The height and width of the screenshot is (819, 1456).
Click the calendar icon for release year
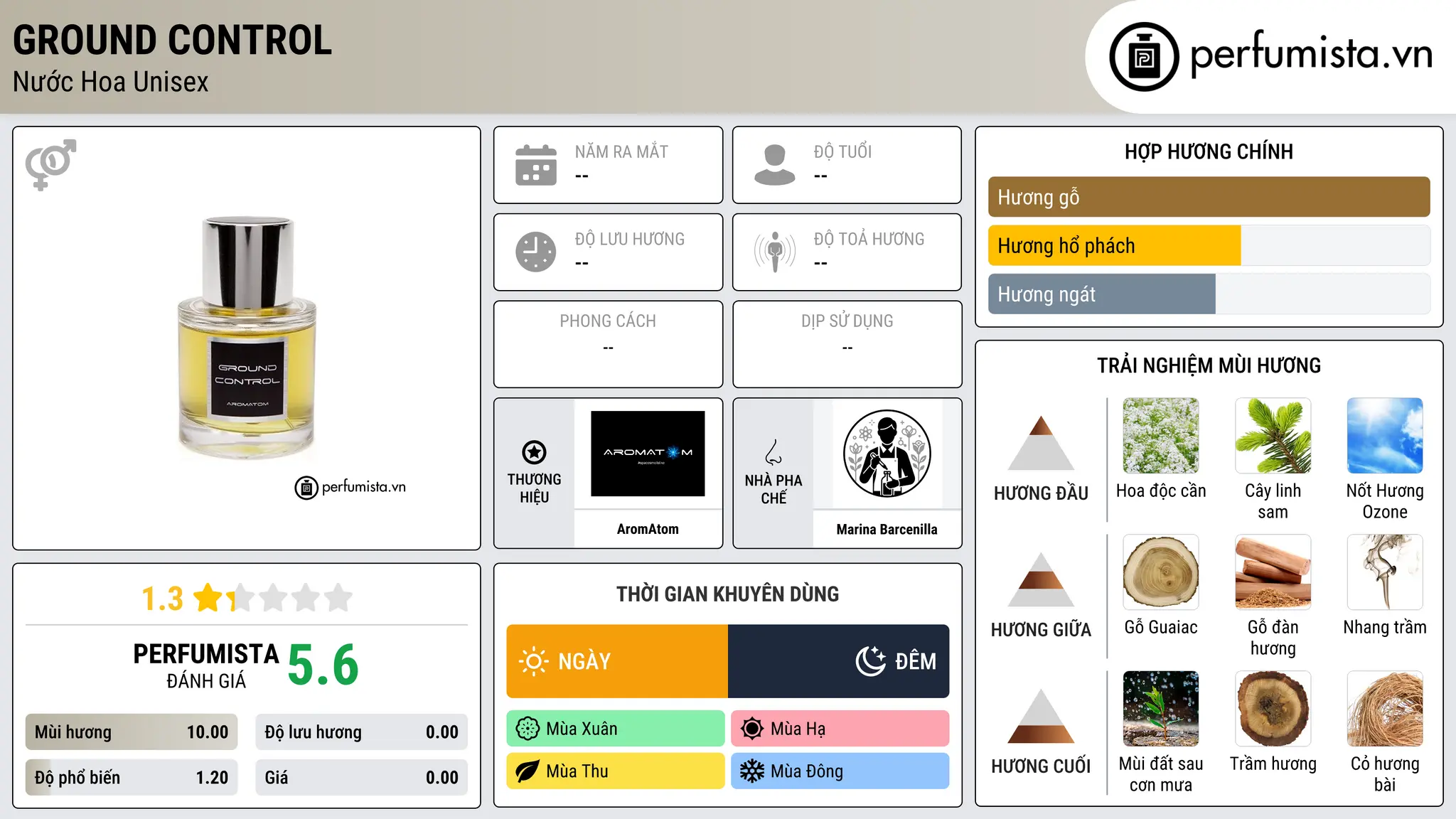[x=536, y=165]
